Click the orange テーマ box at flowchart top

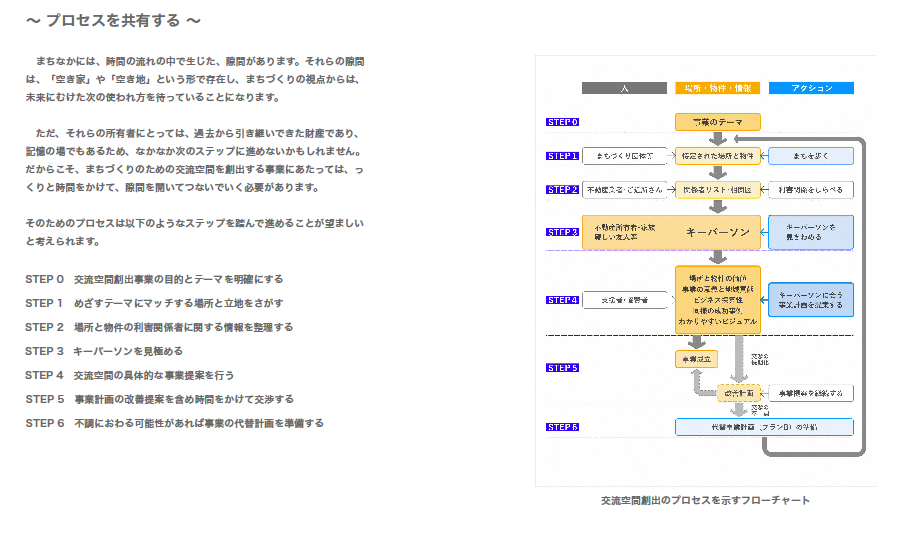click(718, 122)
